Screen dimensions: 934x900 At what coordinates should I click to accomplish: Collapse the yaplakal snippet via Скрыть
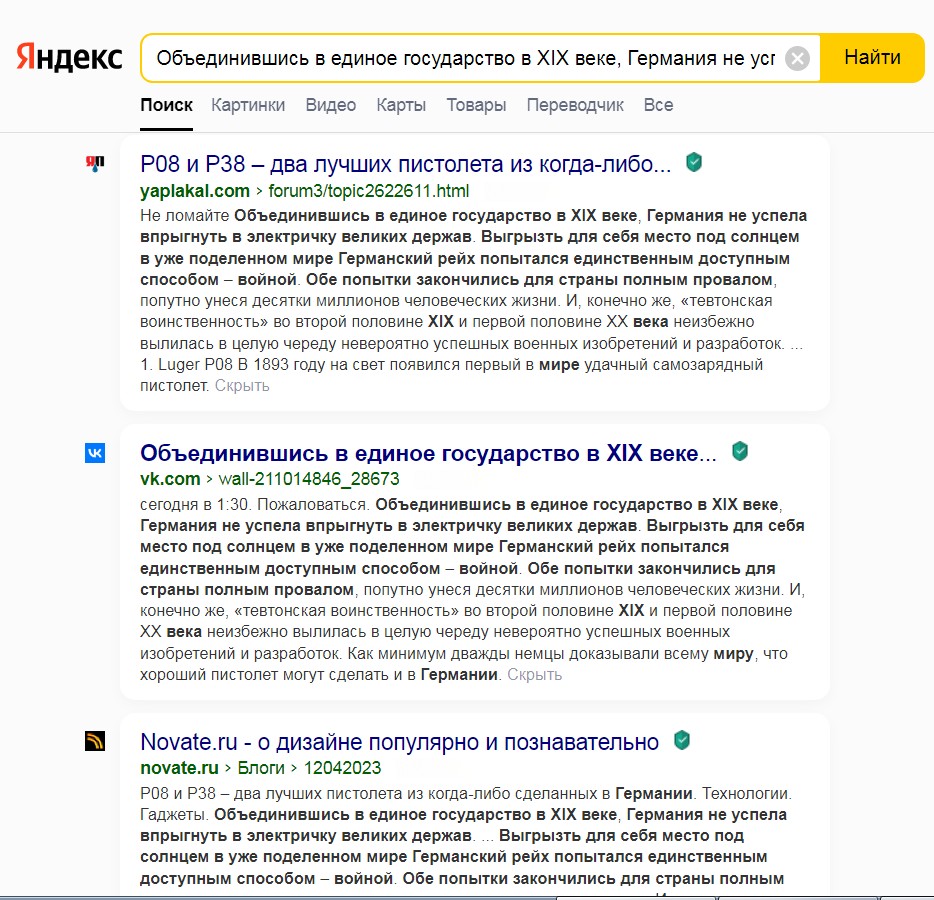(x=242, y=386)
